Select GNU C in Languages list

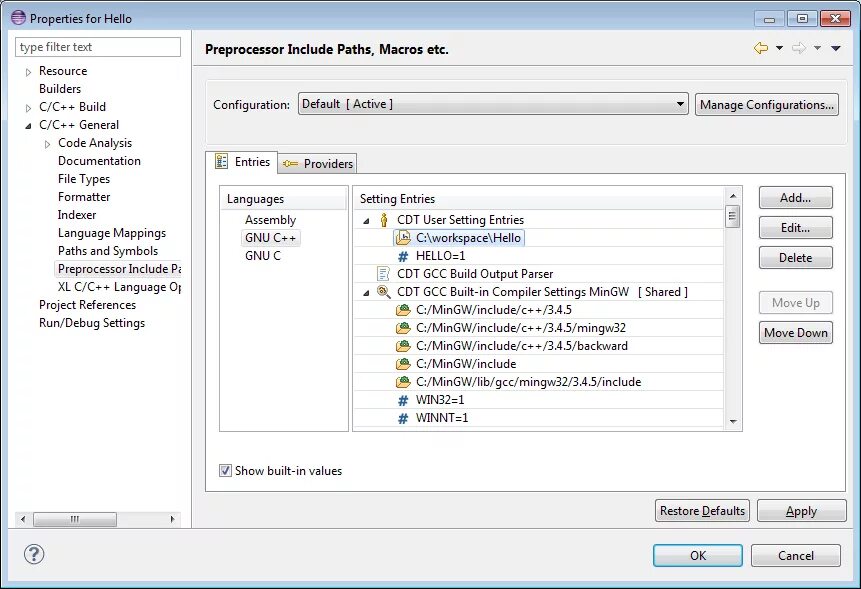point(263,256)
